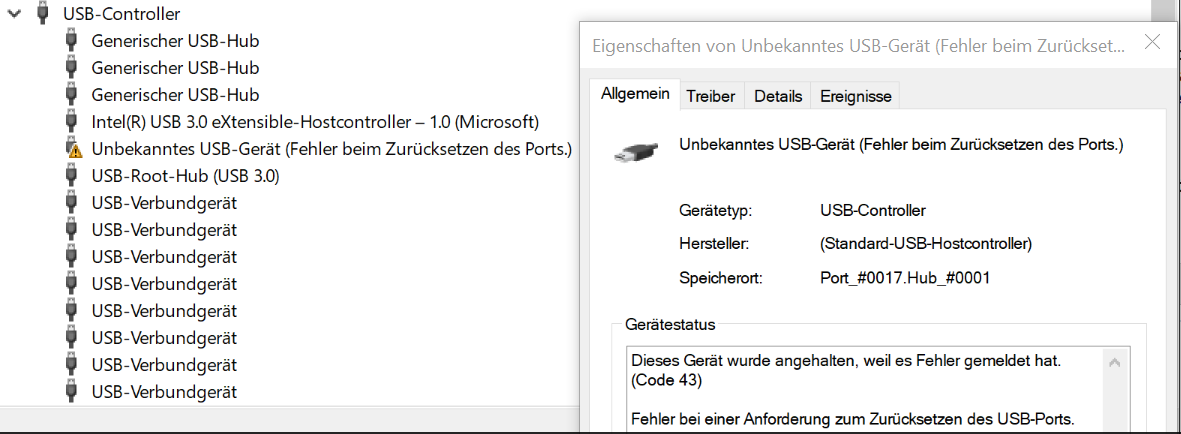Select Unbekanntes USB-Gerät entry in the device list
Viewport: 1181px width, 434px height.
click(x=331, y=148)
